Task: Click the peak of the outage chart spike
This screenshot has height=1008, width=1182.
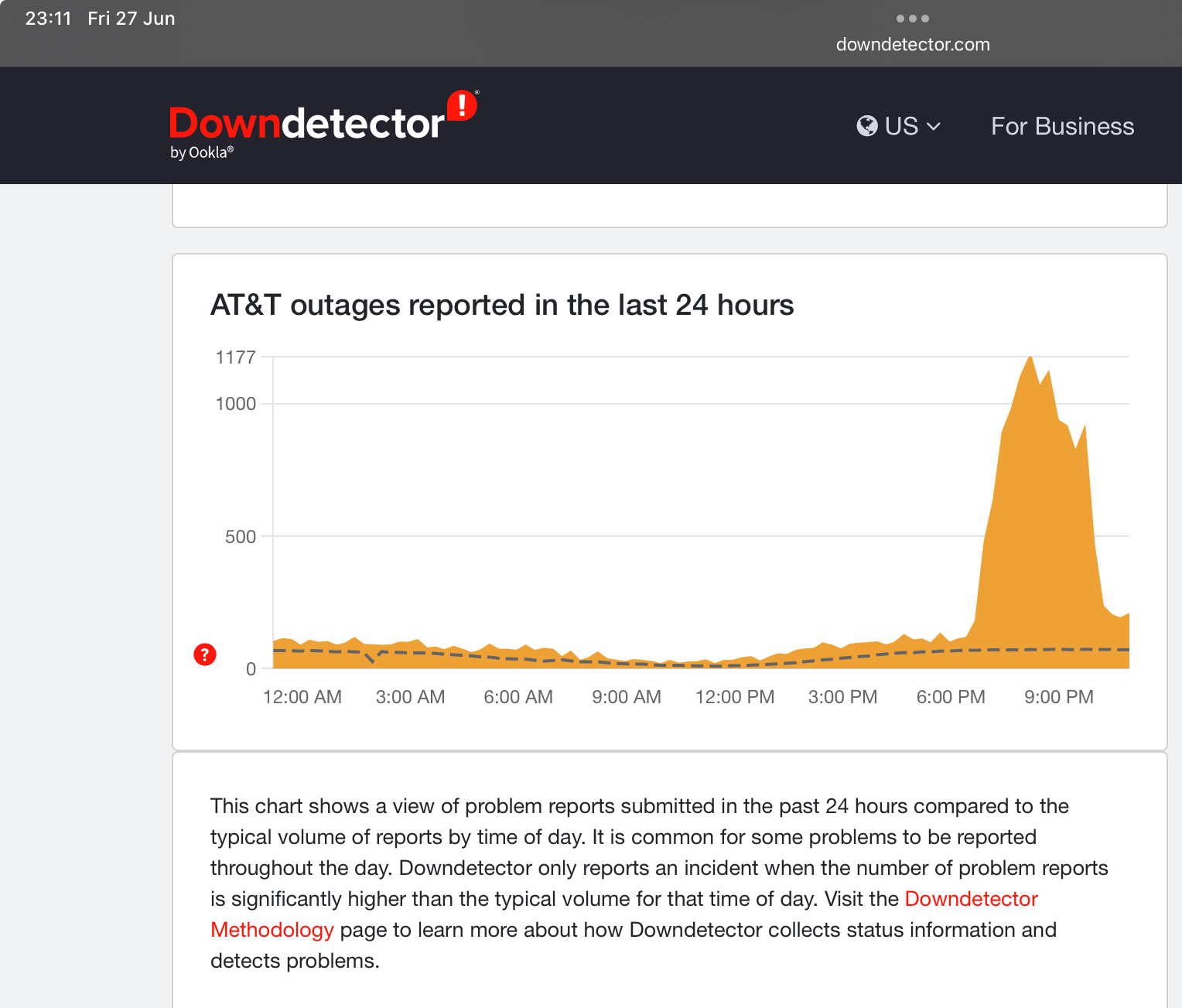Action: (1030, 357)
